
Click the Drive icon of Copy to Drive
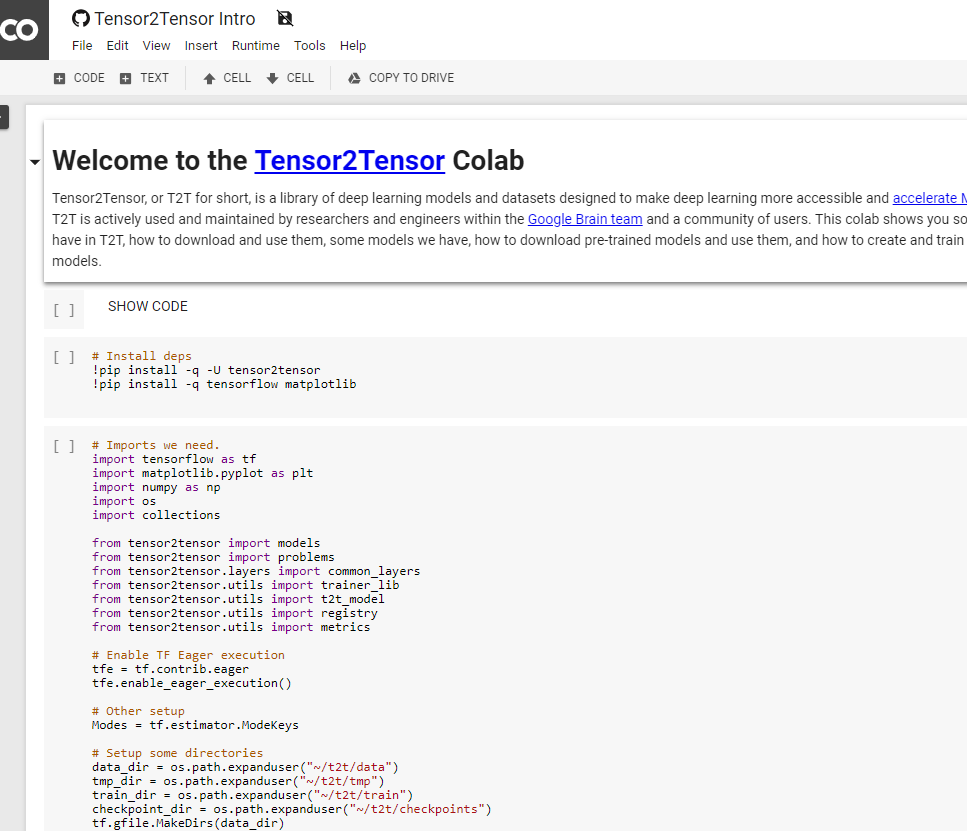coord(354,78)
